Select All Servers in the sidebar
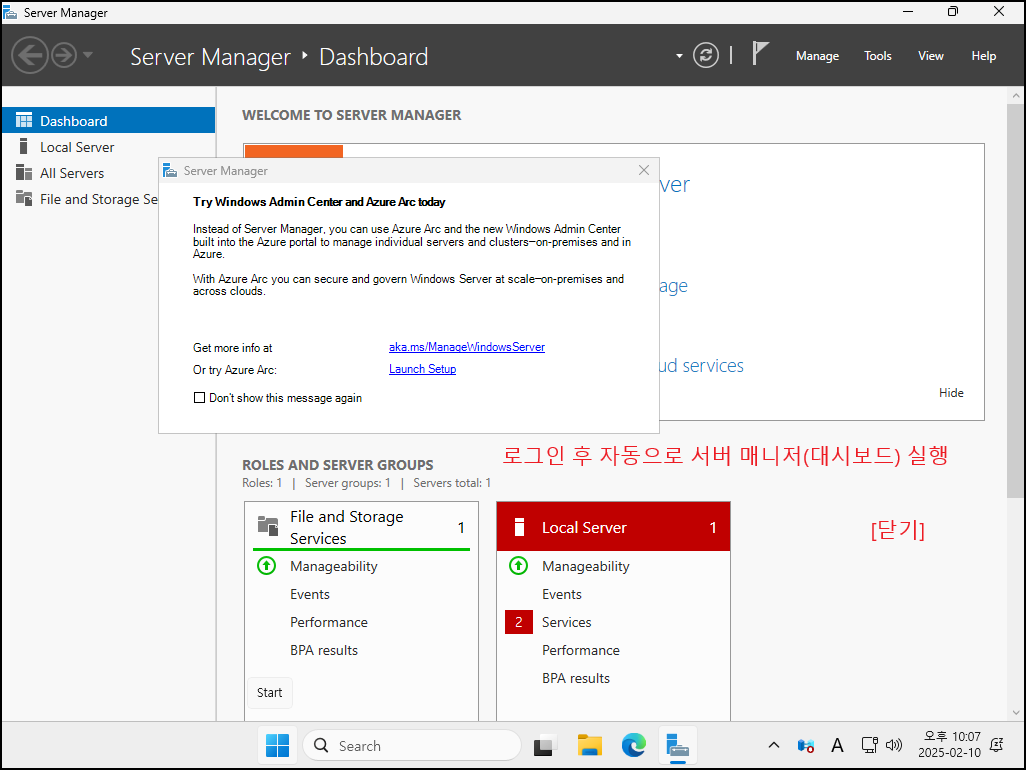The width and height of the screenshot is (1026, 770). point(80,173)
